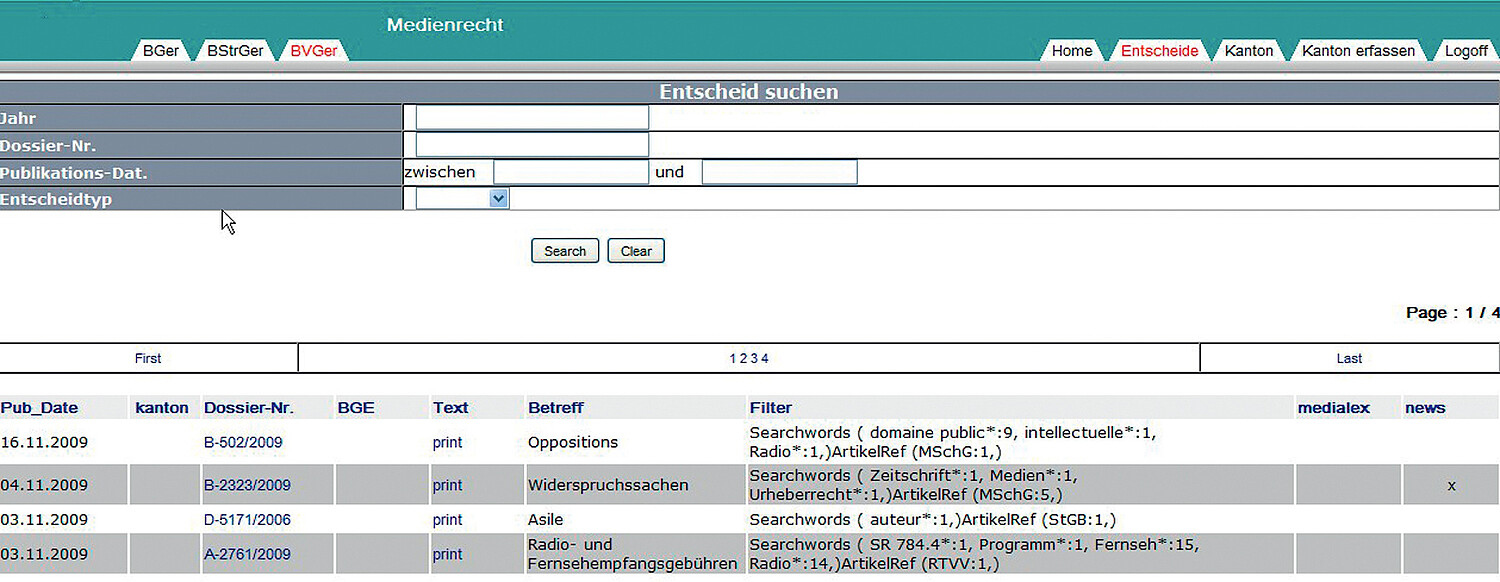The image size is (1500, 582).
Task: Open dossier A-2761/2009 link
Action: click(247, 554)
